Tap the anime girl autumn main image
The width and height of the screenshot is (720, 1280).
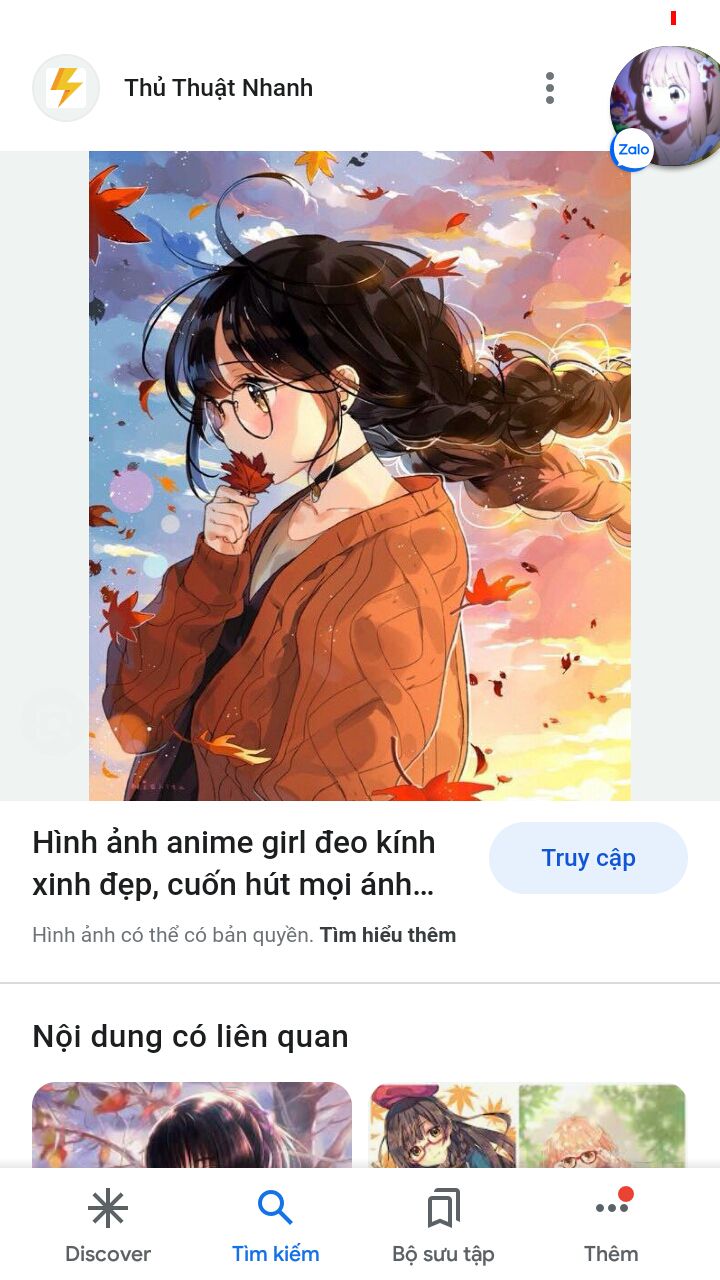tap(360, 476)
